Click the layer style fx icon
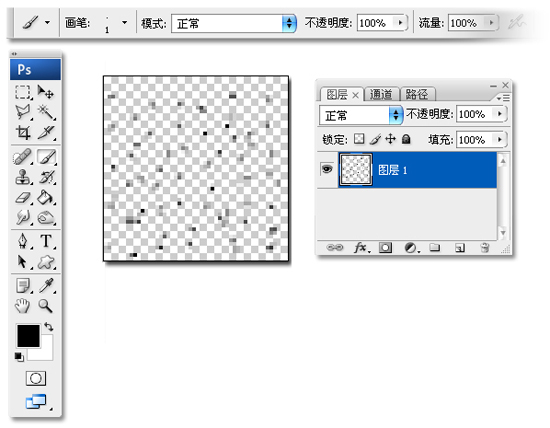This screenshot has width=550, height=428. (x=361, y=248)
